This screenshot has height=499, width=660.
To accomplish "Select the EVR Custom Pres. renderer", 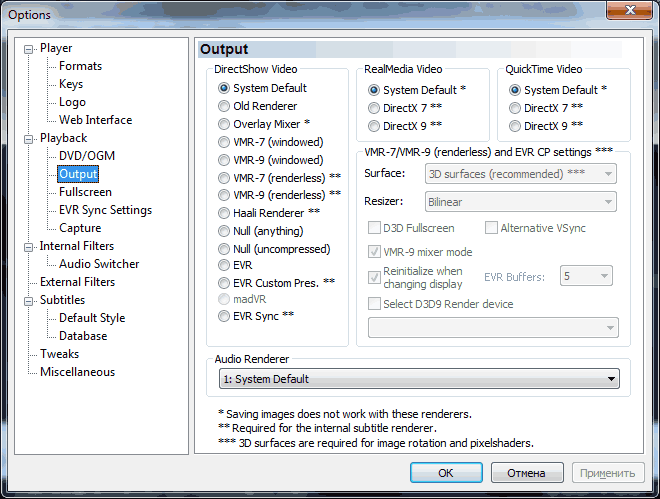I will [225, 284].
